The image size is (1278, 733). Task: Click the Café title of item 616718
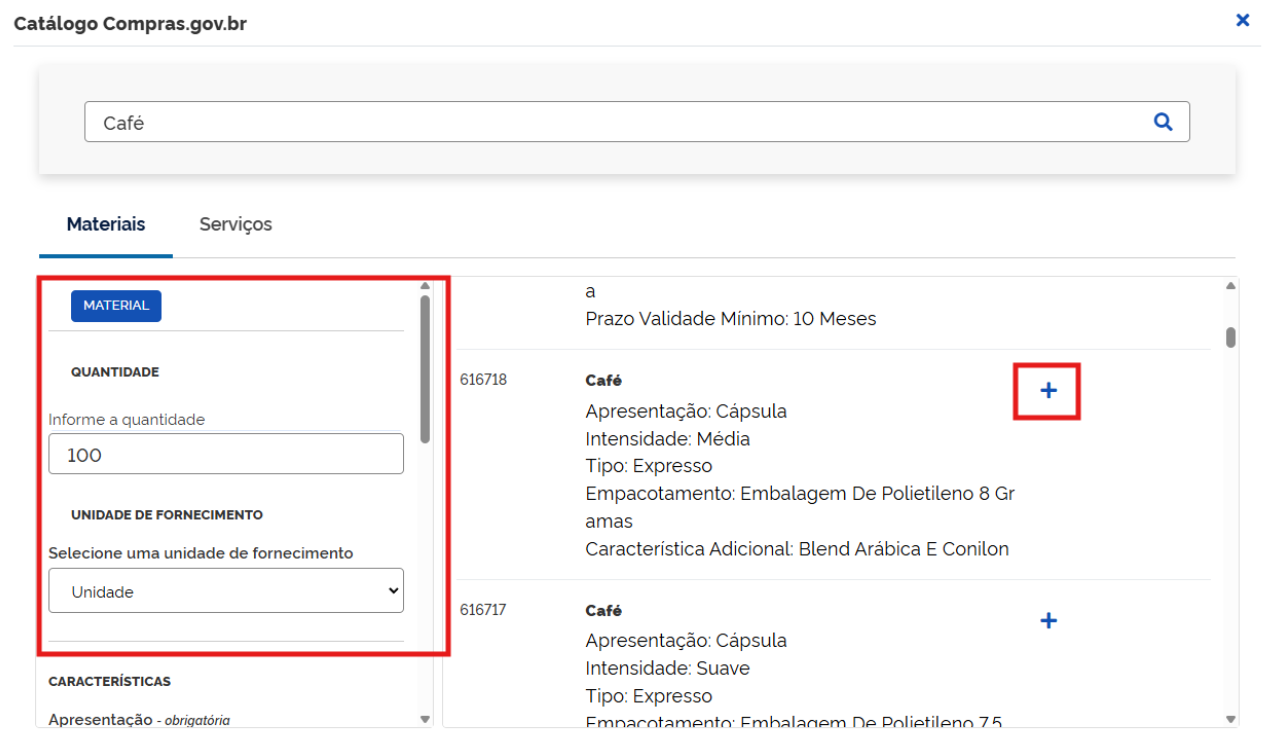pos(603,381)
